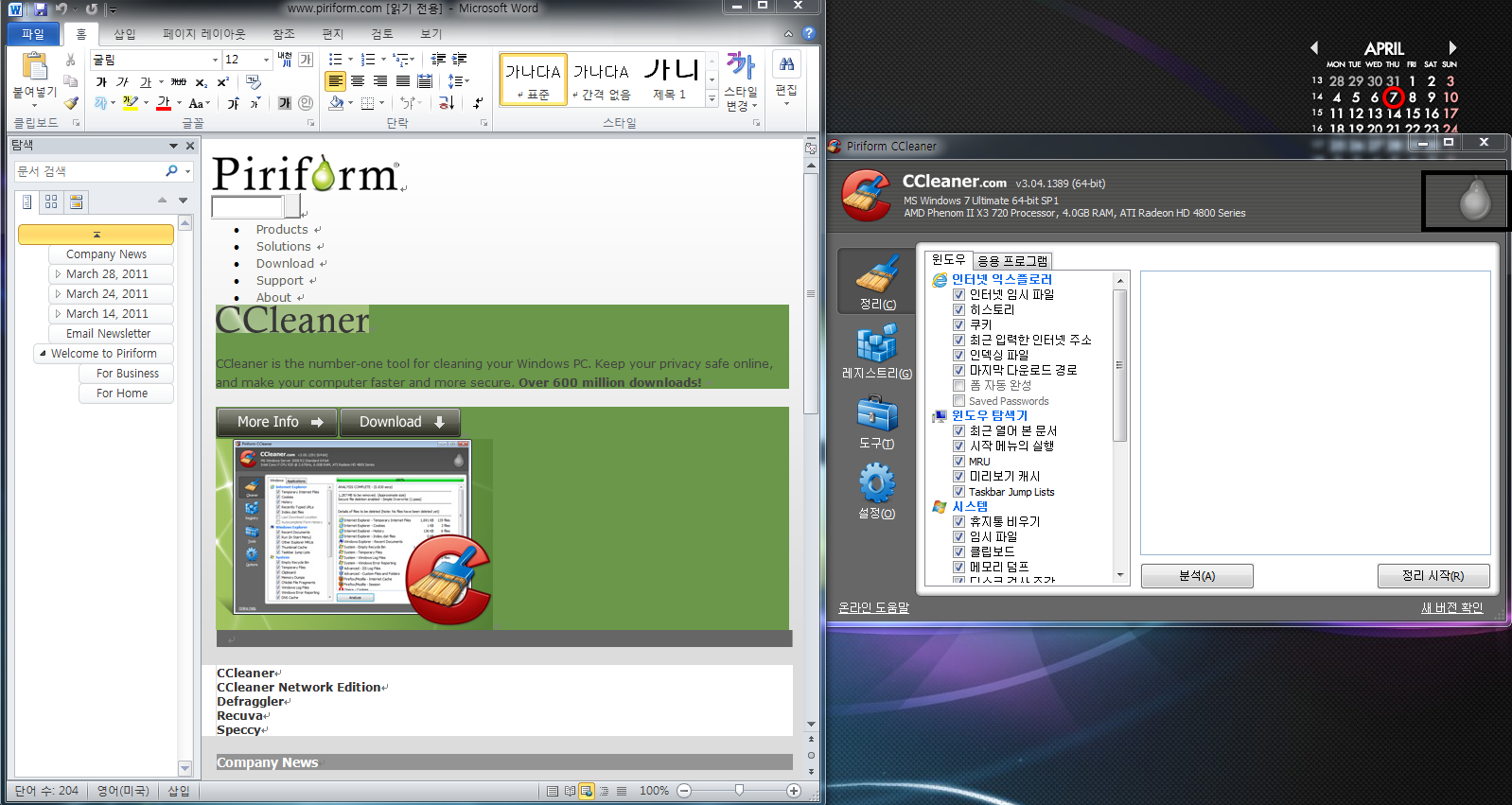Open Word help question mark icon

pos(808,33)
